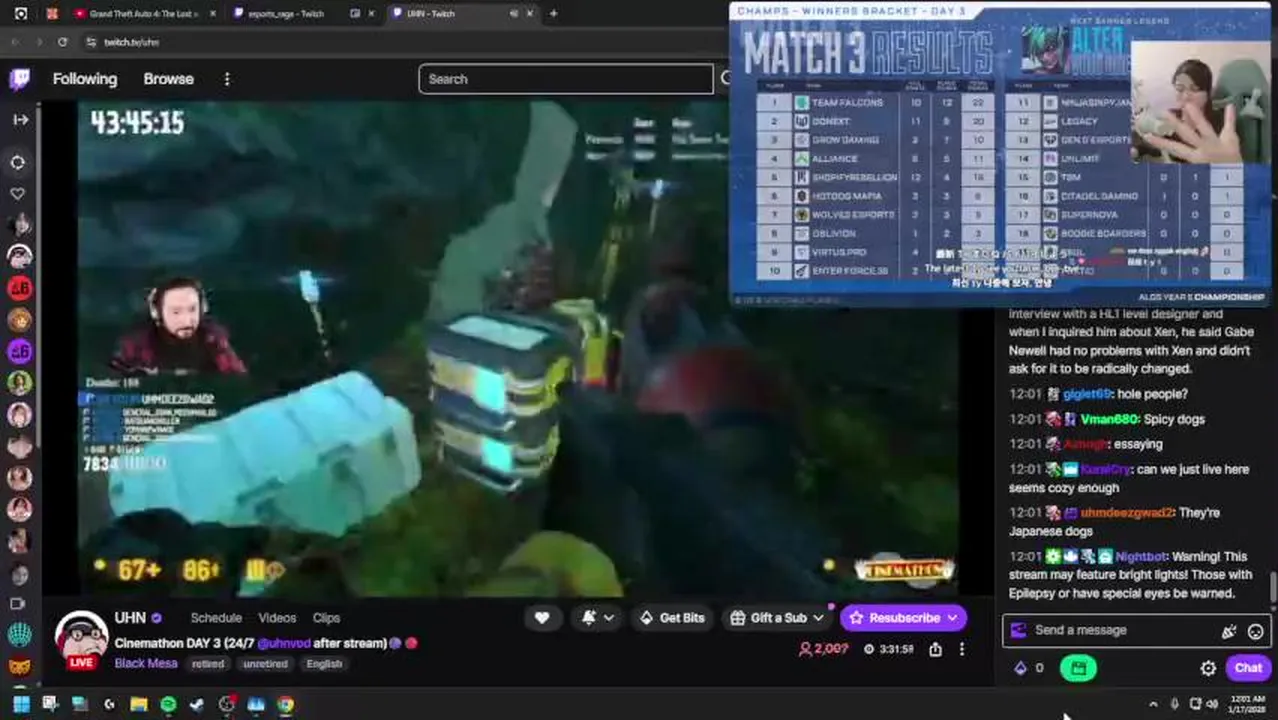The width and height of the screenshot is (1278, 720).
Task: Click the taskbar volume icon
Action: (1214, 704)
